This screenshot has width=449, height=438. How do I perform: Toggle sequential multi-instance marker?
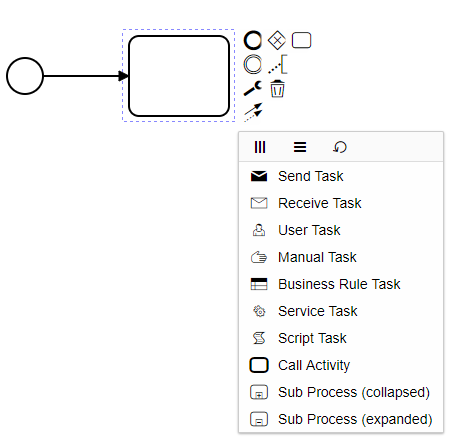300,147
